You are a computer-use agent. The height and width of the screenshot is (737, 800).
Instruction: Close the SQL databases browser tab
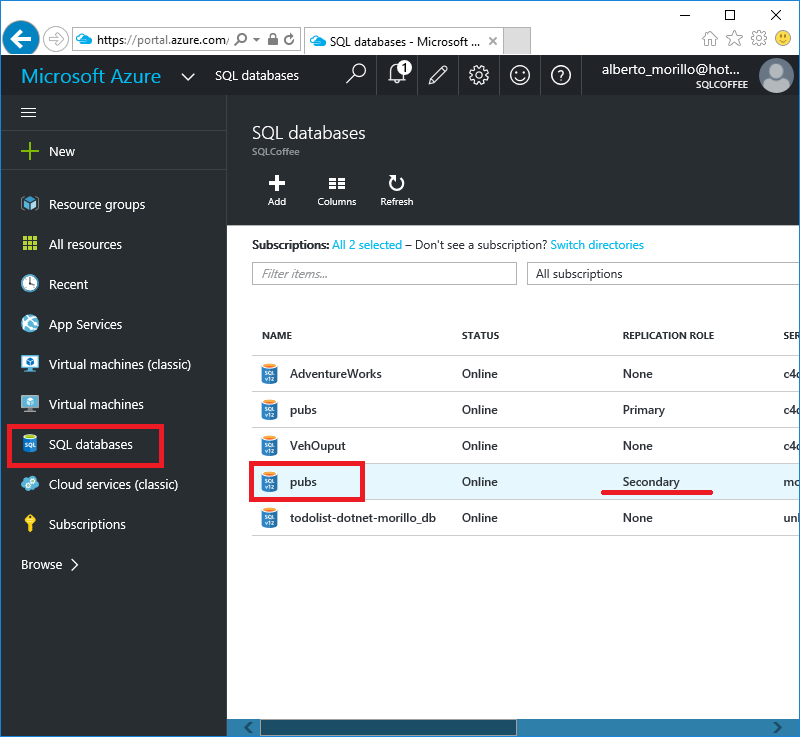click(492, 41)
